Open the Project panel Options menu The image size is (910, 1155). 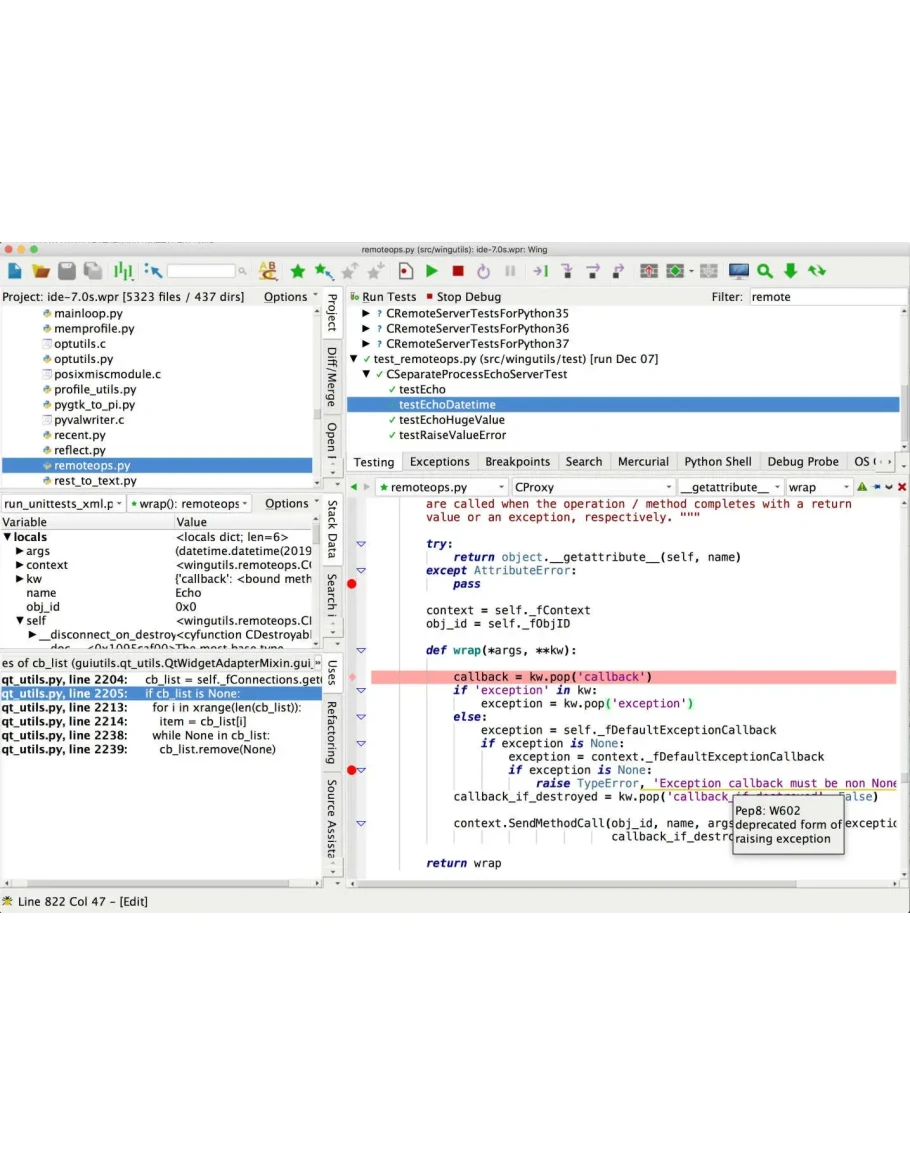point(291,297)
